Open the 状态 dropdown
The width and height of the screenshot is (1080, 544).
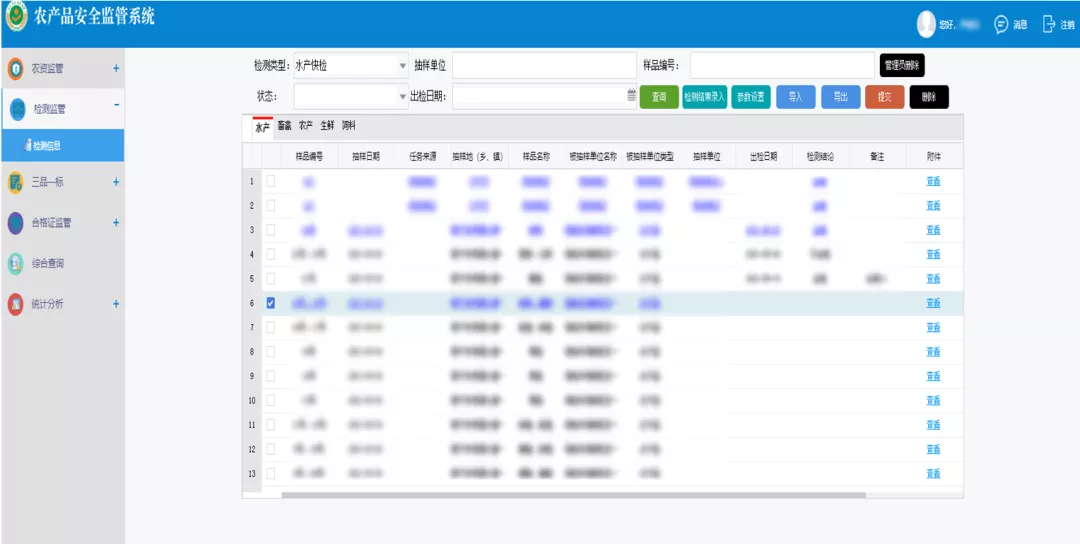tap(403, 97)
